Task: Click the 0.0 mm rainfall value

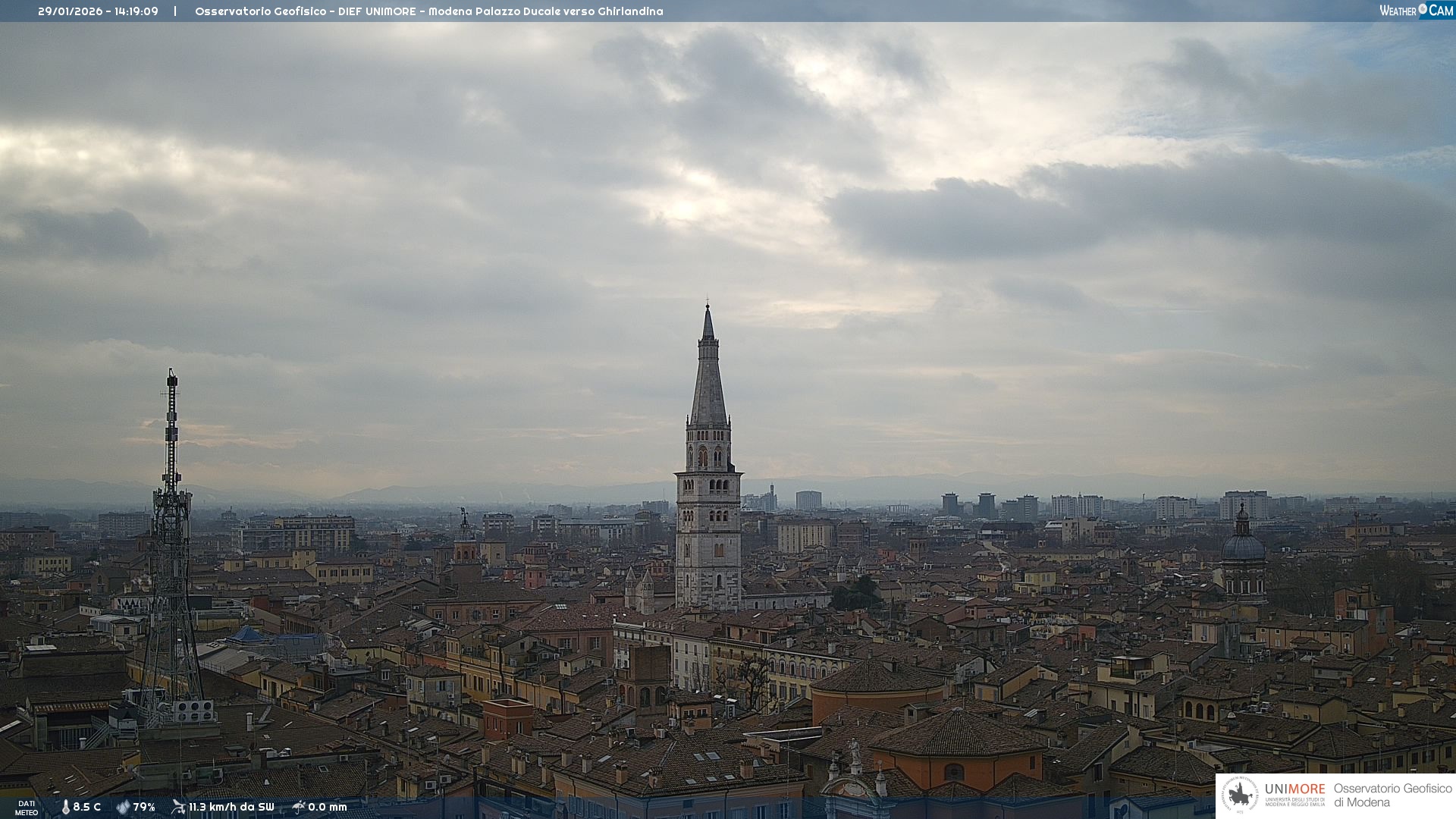Action: 328,807
